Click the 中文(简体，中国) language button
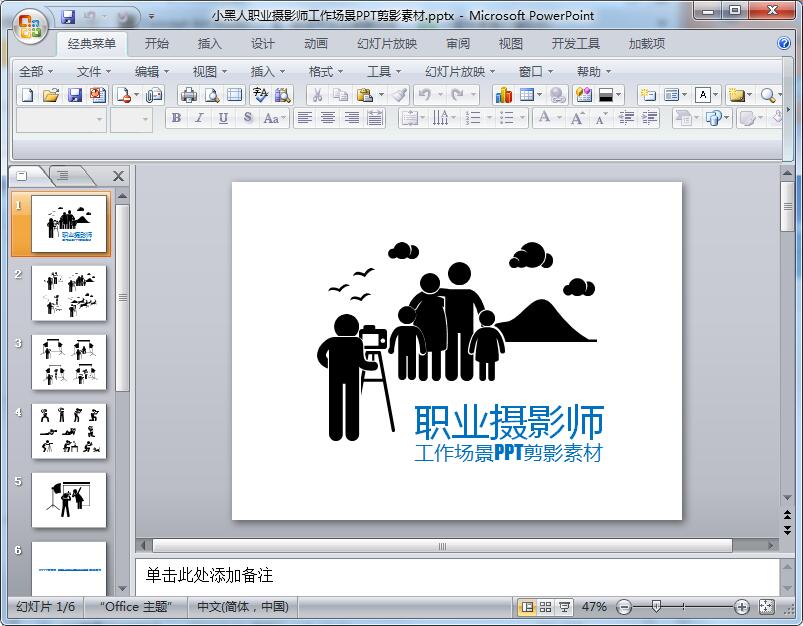Screen dimensions: 803x626 pyautogui.click(x=243, y=607)
